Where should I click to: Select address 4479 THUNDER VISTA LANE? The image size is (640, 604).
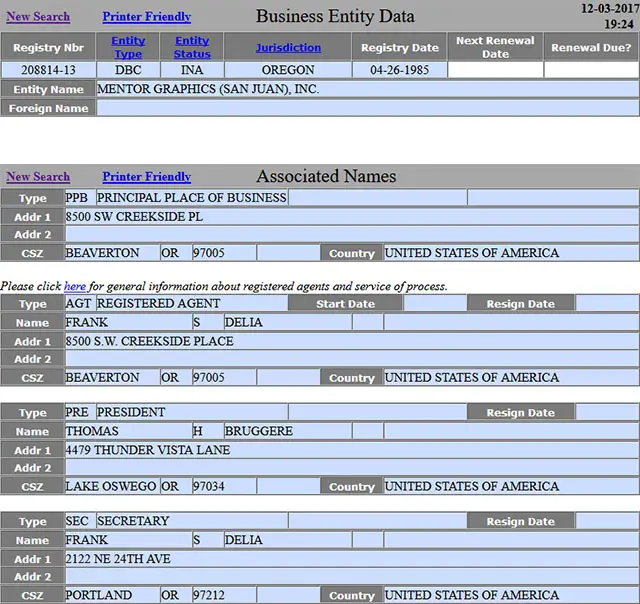click(148, 450)
